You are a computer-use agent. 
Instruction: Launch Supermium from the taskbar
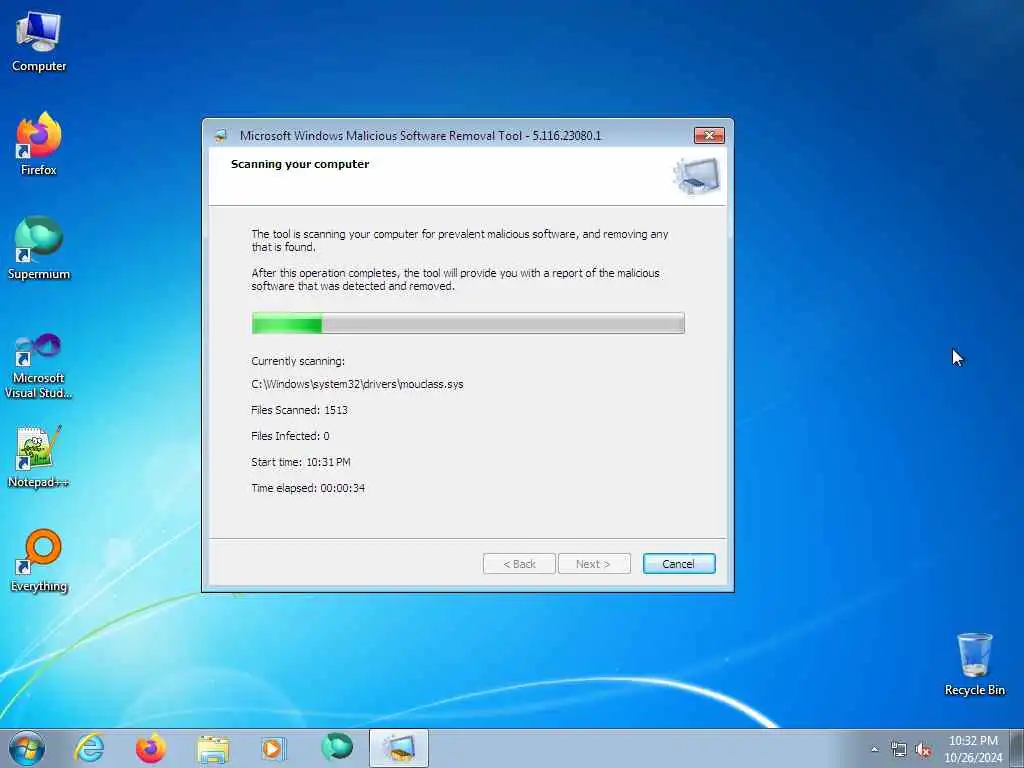click(336, 748)
